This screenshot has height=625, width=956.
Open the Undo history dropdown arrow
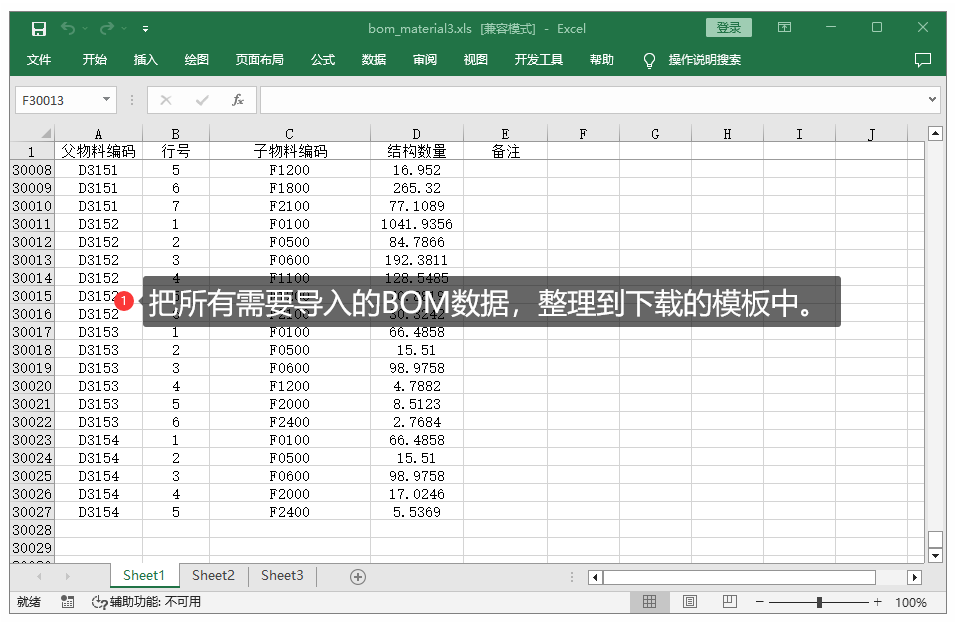[85, 29]
